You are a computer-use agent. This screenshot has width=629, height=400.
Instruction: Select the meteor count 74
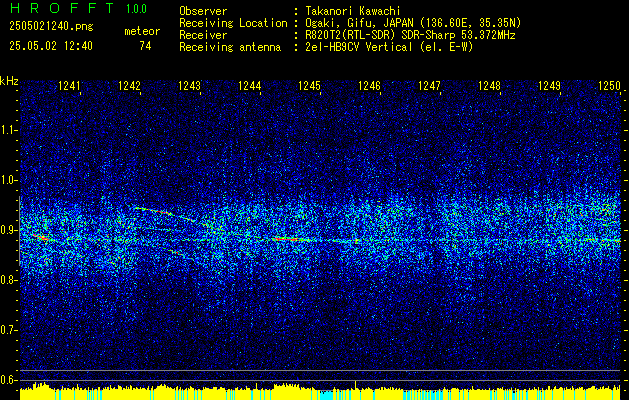click(145, 46)
